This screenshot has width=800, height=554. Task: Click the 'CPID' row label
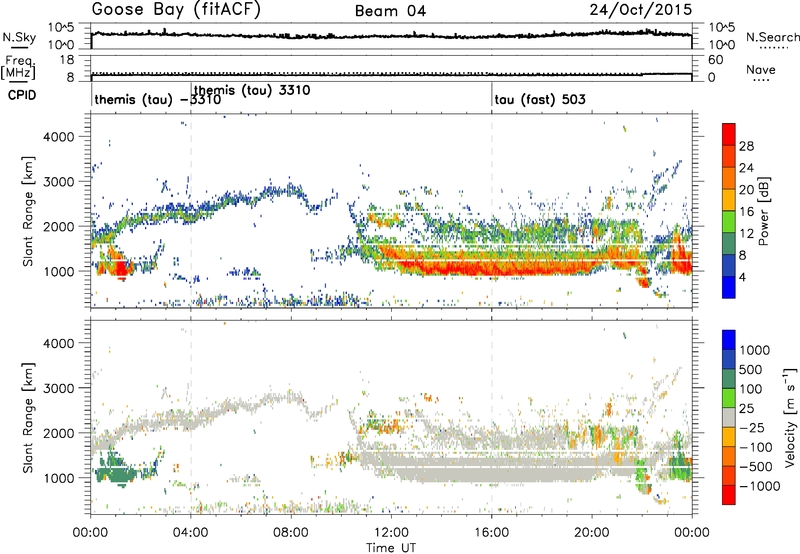pos(22,95)
